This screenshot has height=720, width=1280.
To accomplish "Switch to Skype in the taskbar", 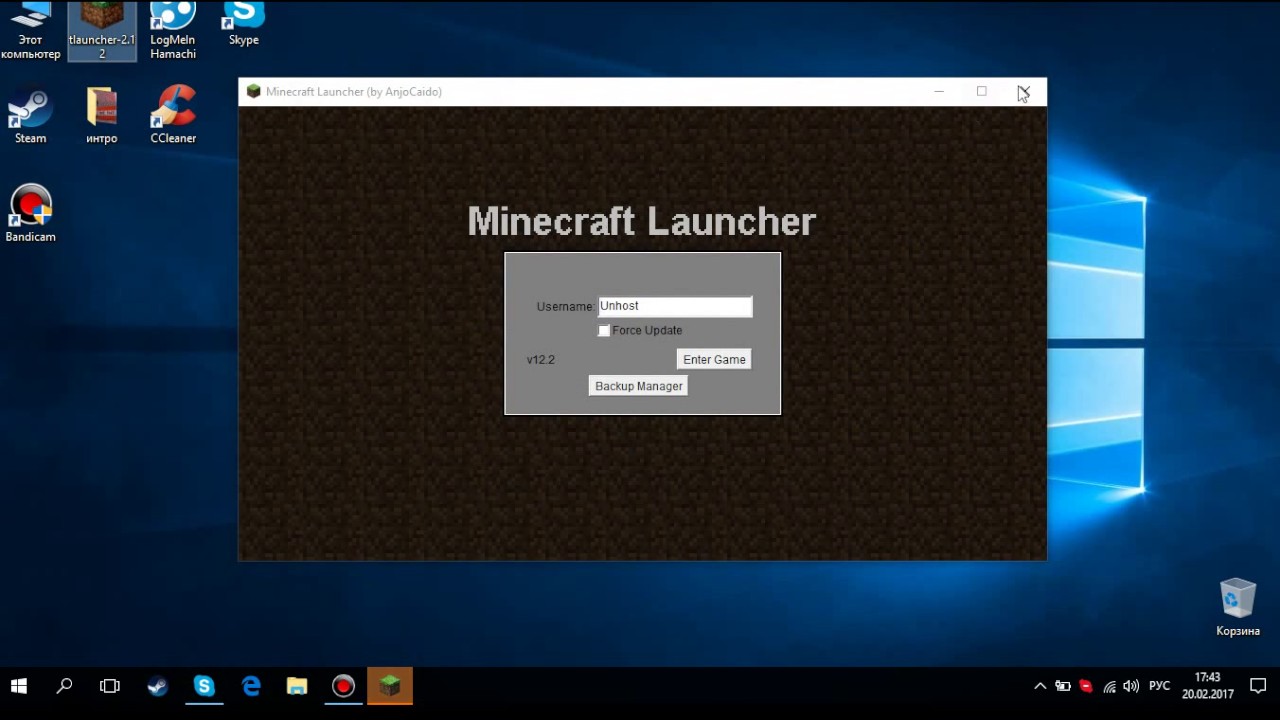I will (204, 686).
